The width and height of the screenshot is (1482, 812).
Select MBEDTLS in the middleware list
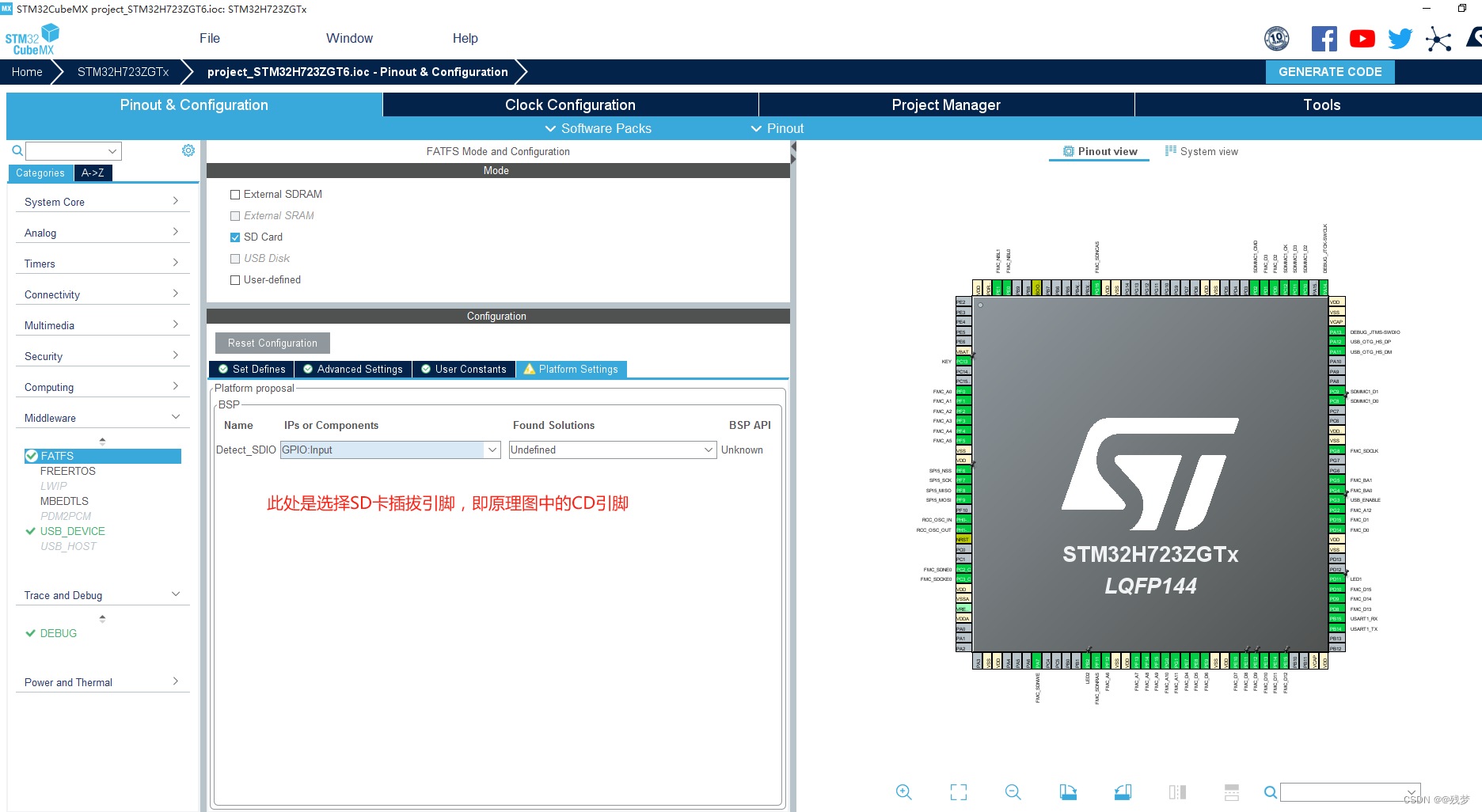tap(64, 501)
